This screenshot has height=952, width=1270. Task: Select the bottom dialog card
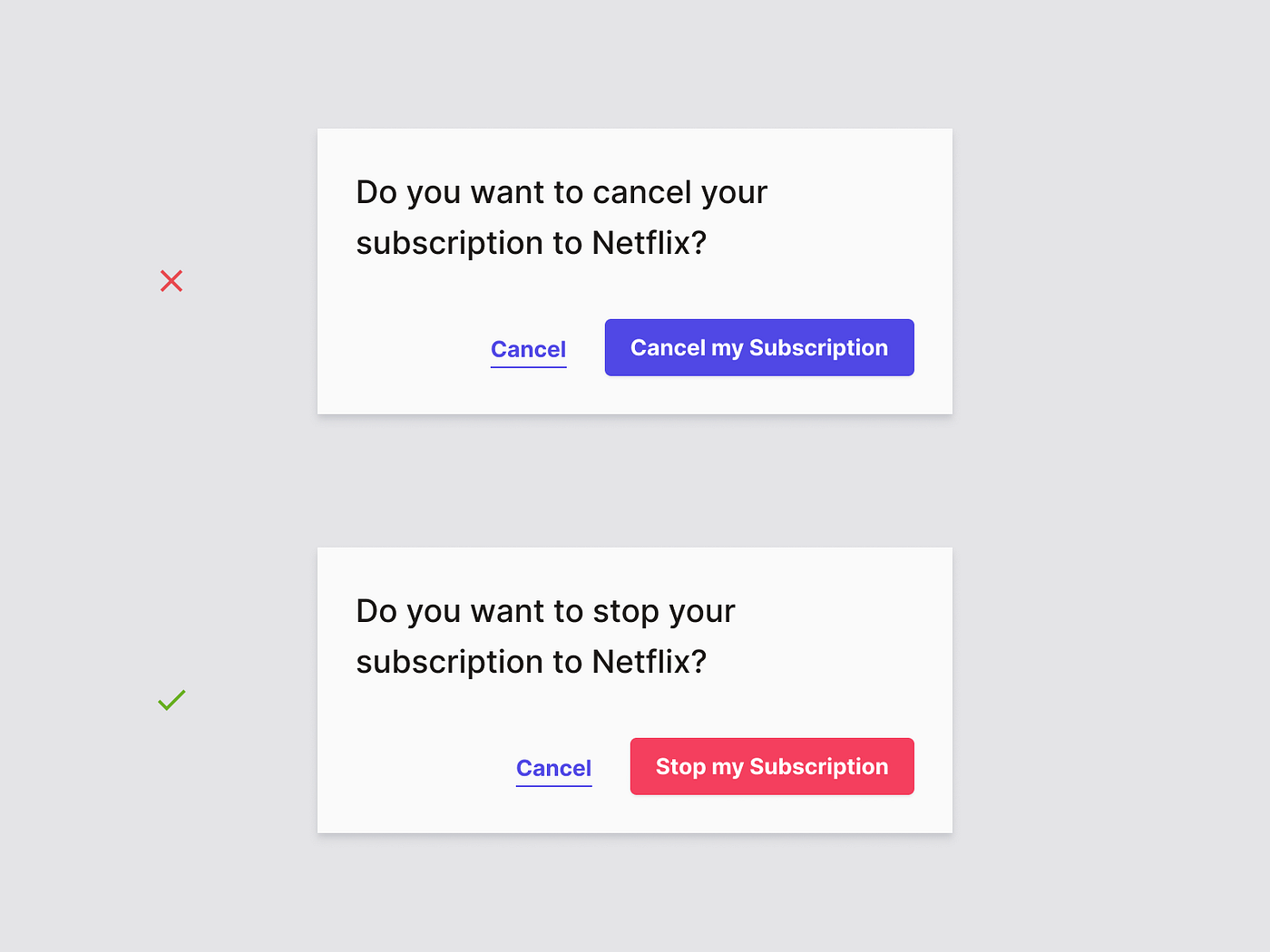click(635, 690)
